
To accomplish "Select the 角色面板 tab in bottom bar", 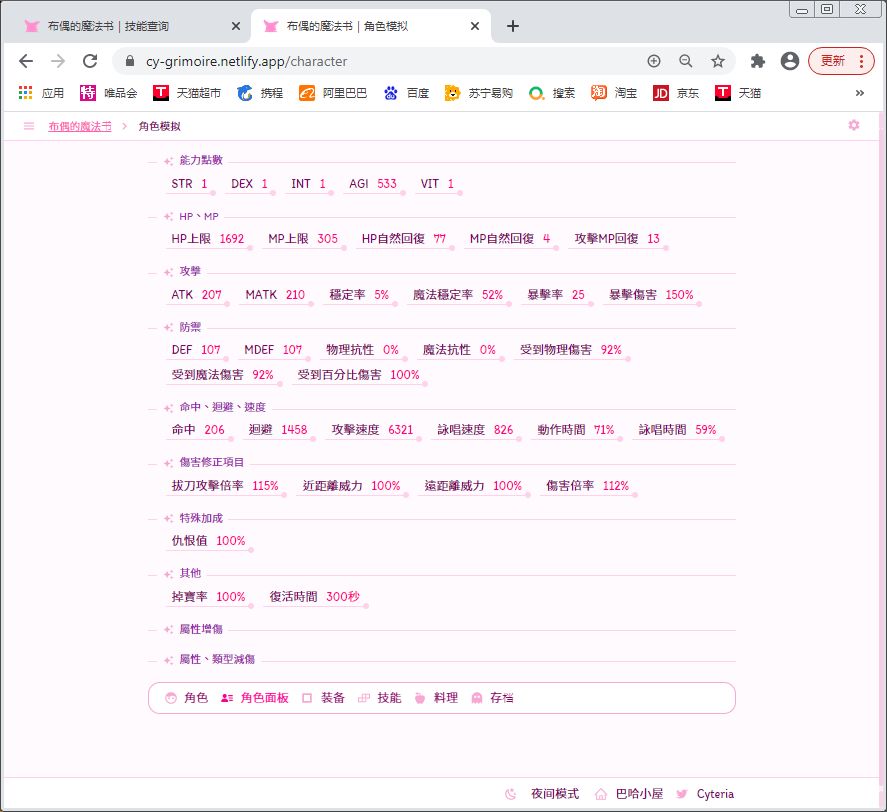I will click(x=255, y=698).
